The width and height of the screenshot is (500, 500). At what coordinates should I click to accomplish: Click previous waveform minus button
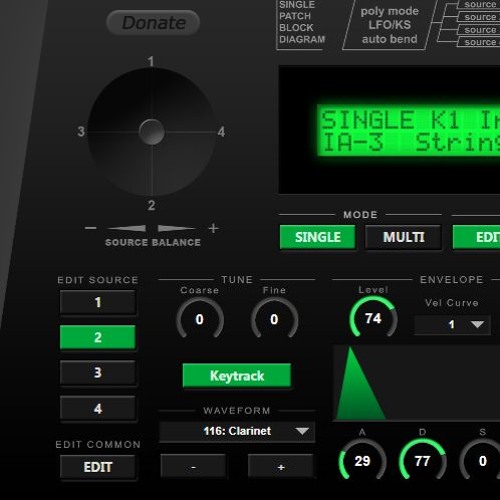click(193, 467)
